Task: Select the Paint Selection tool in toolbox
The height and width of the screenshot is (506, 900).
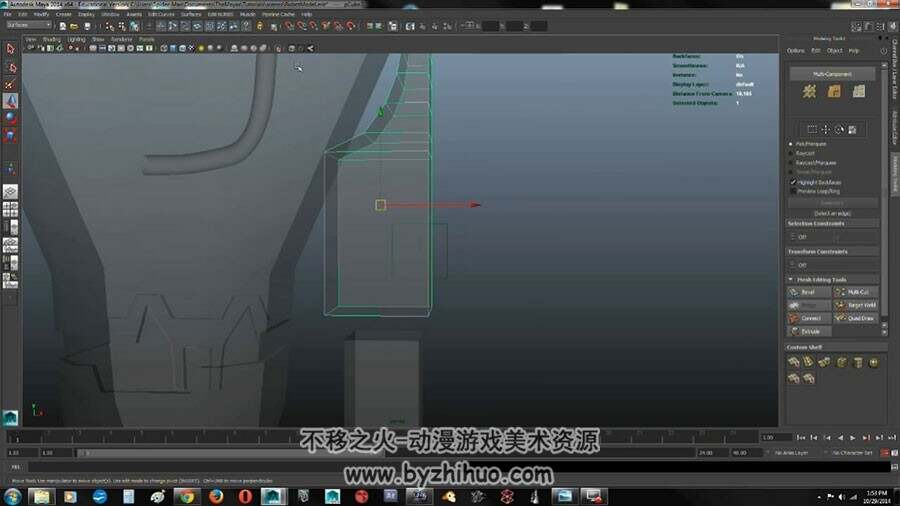Action: 10,84
